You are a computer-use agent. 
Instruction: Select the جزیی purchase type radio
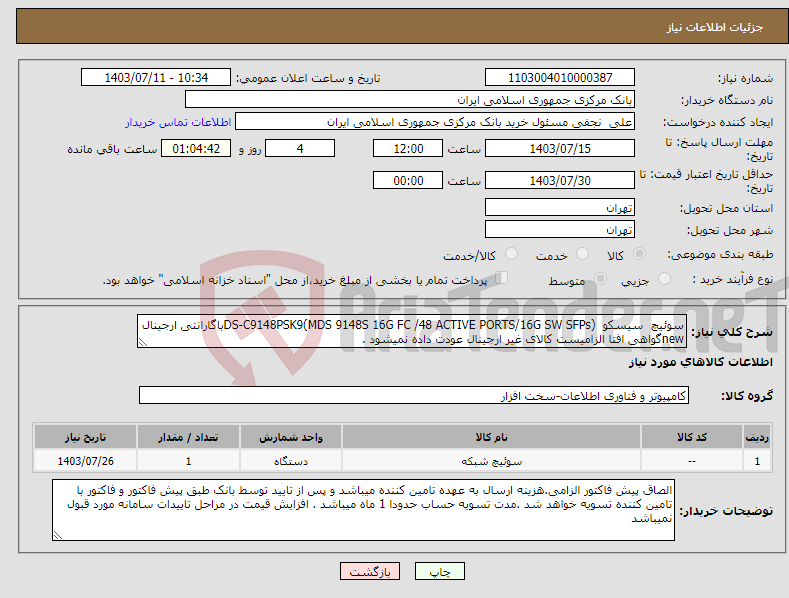pos(664,278)
